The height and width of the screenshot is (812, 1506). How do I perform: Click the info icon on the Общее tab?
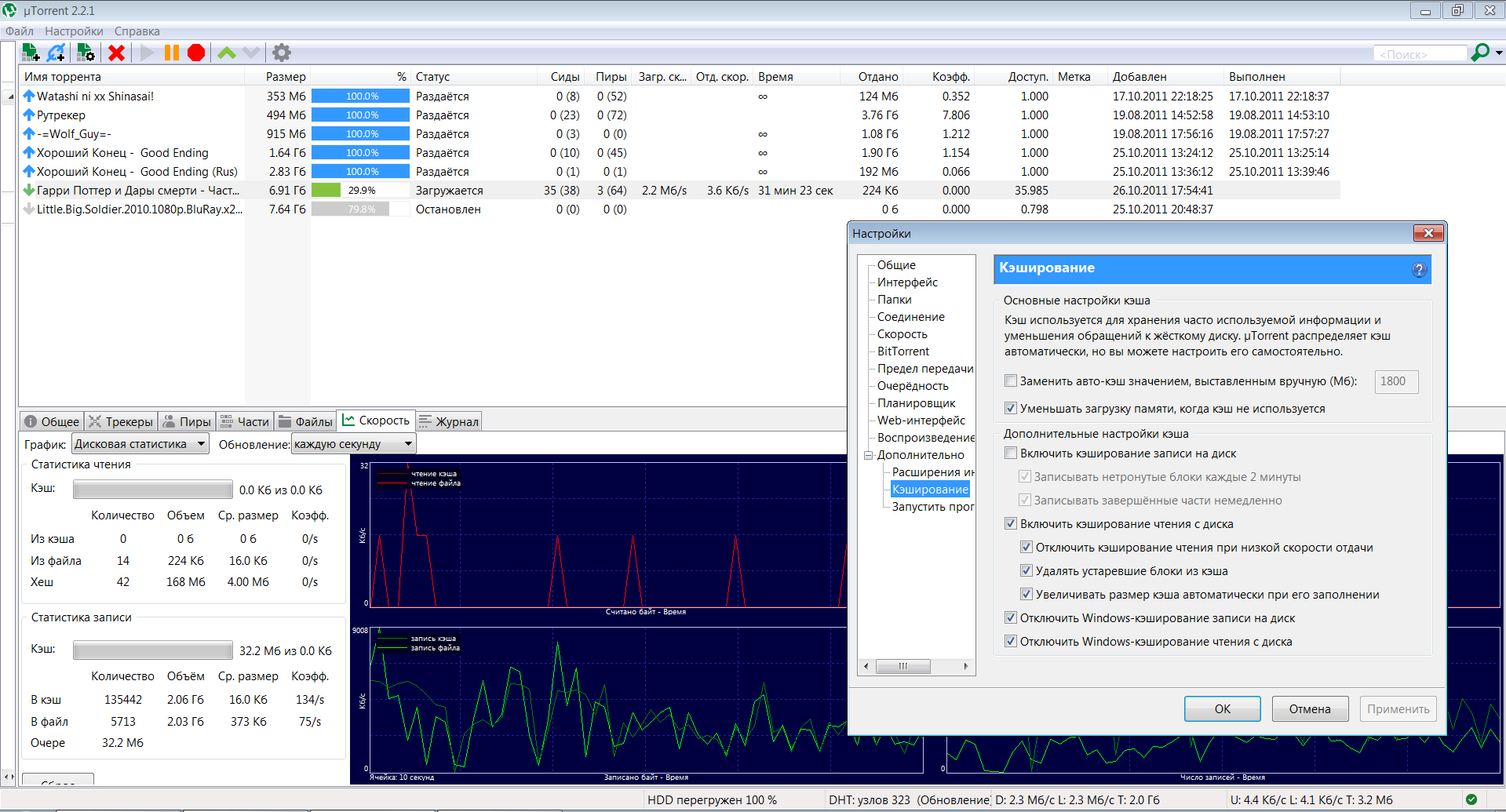pos(31,421)
